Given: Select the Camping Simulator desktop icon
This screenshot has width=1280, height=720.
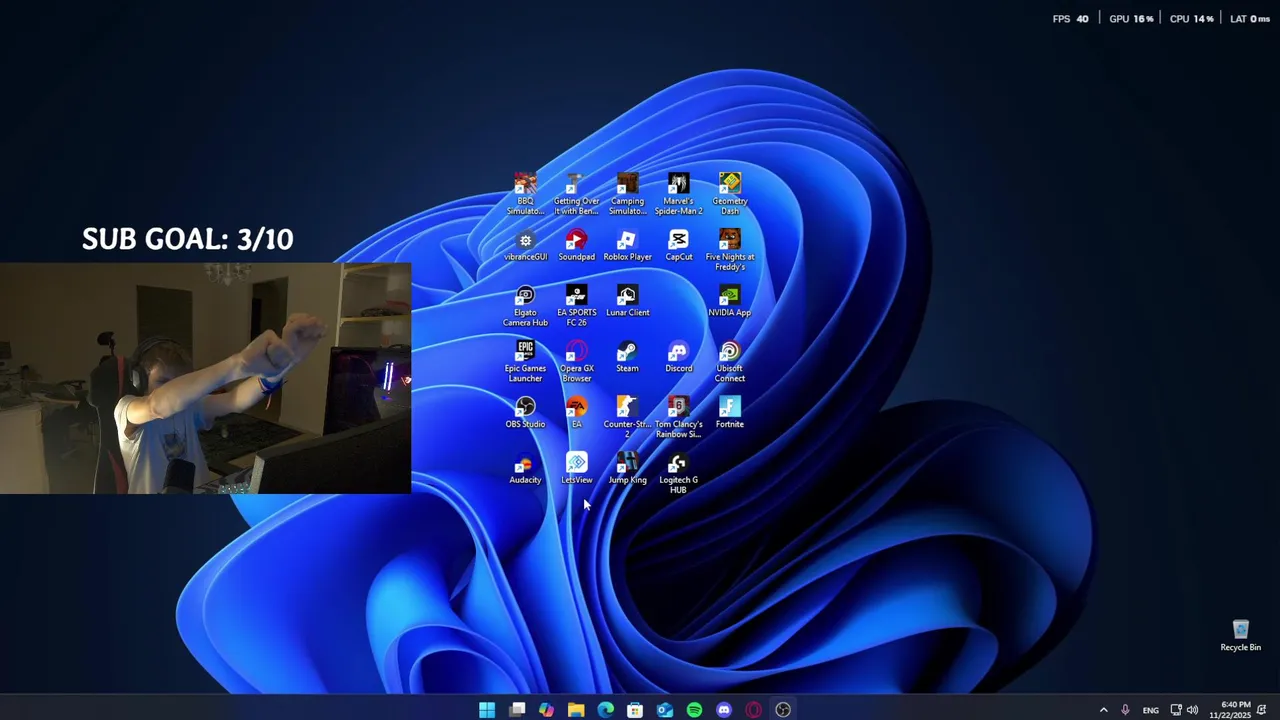Looking at the screenshot, I should (627, 194).
